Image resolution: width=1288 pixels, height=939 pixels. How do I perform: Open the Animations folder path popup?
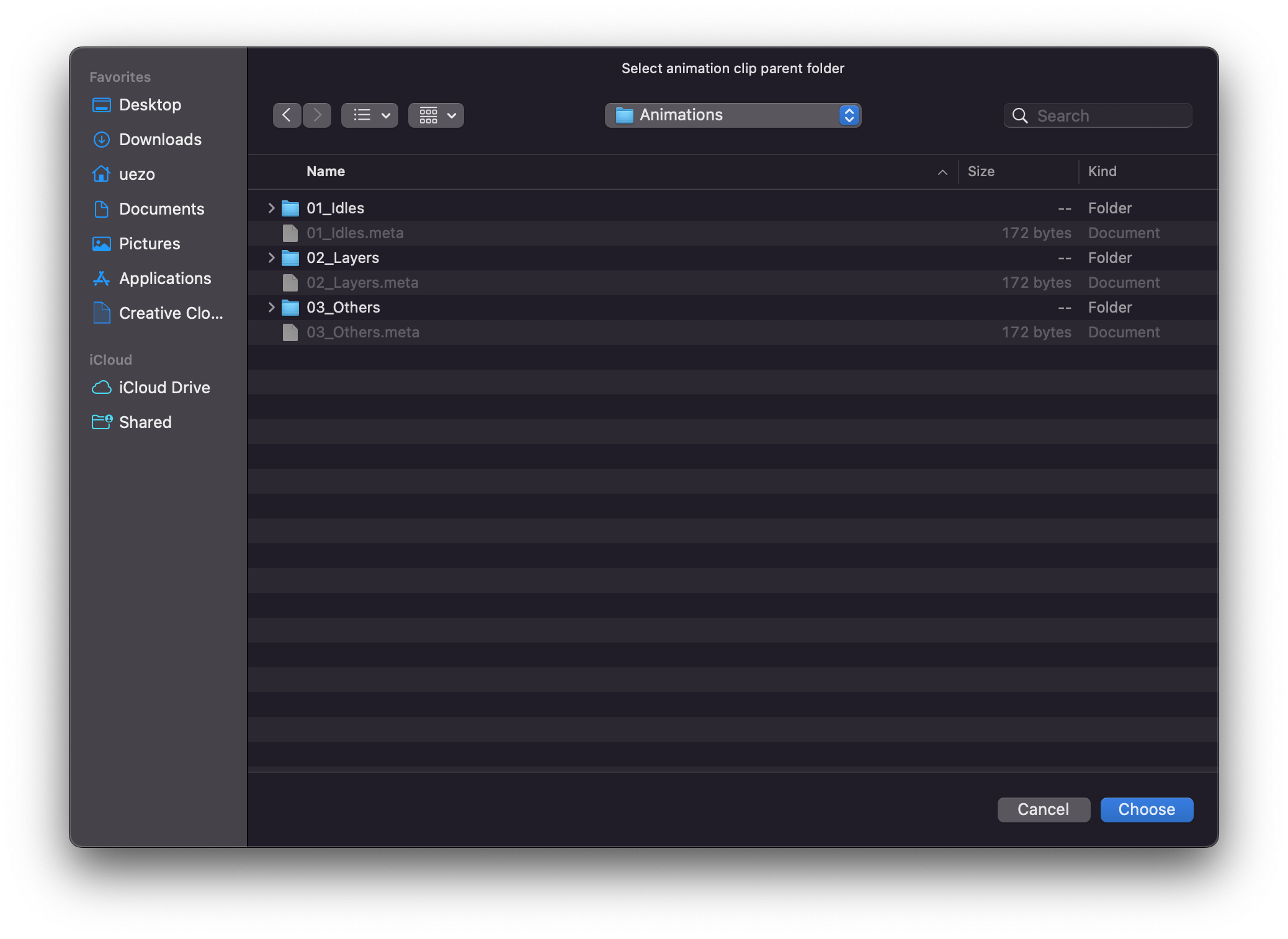[733, 115]
